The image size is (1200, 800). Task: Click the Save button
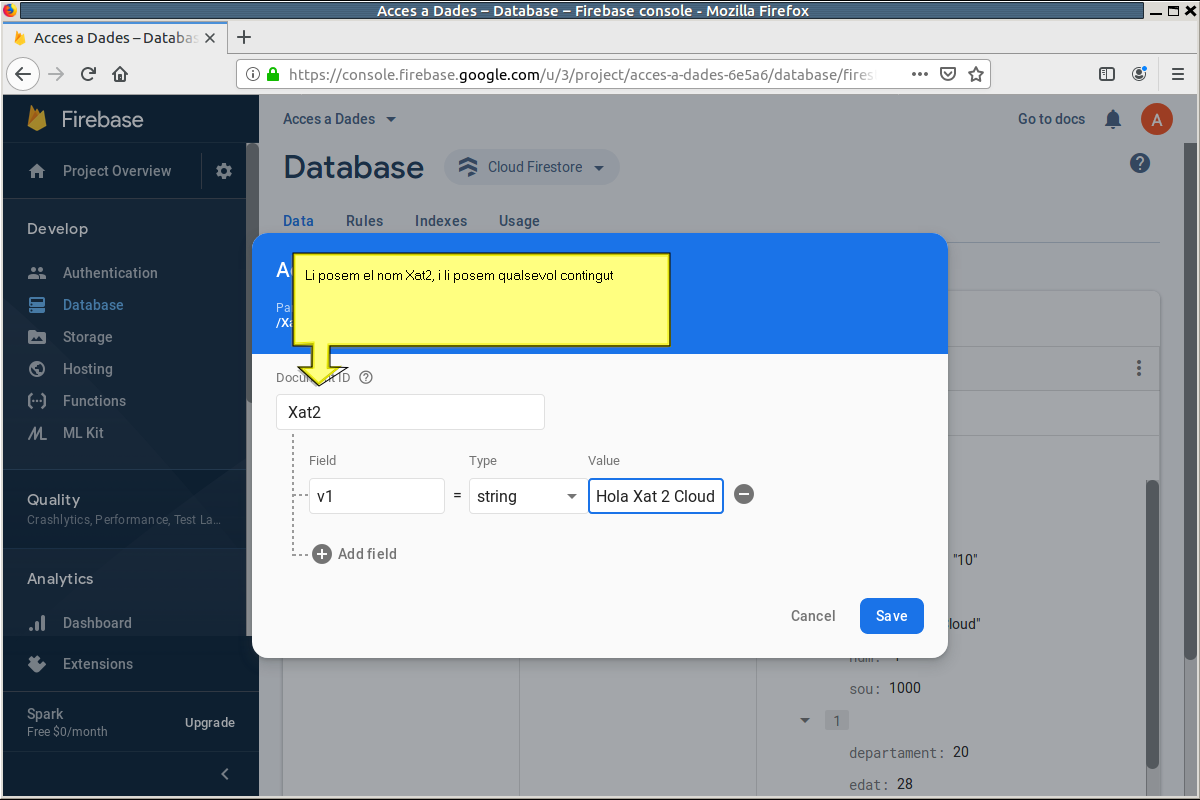(892, 616)
